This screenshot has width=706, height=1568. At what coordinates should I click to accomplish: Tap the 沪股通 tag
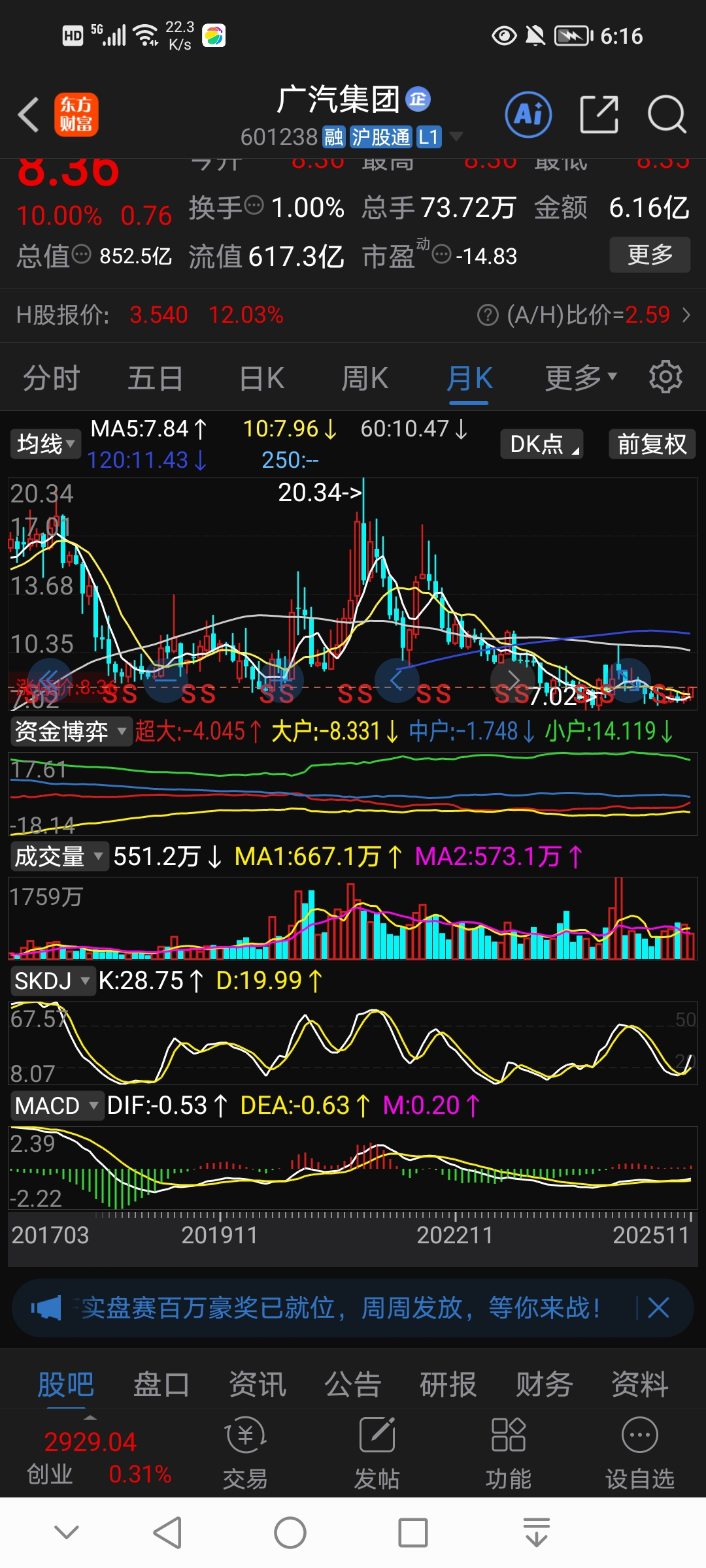click(x=381, y=137)
